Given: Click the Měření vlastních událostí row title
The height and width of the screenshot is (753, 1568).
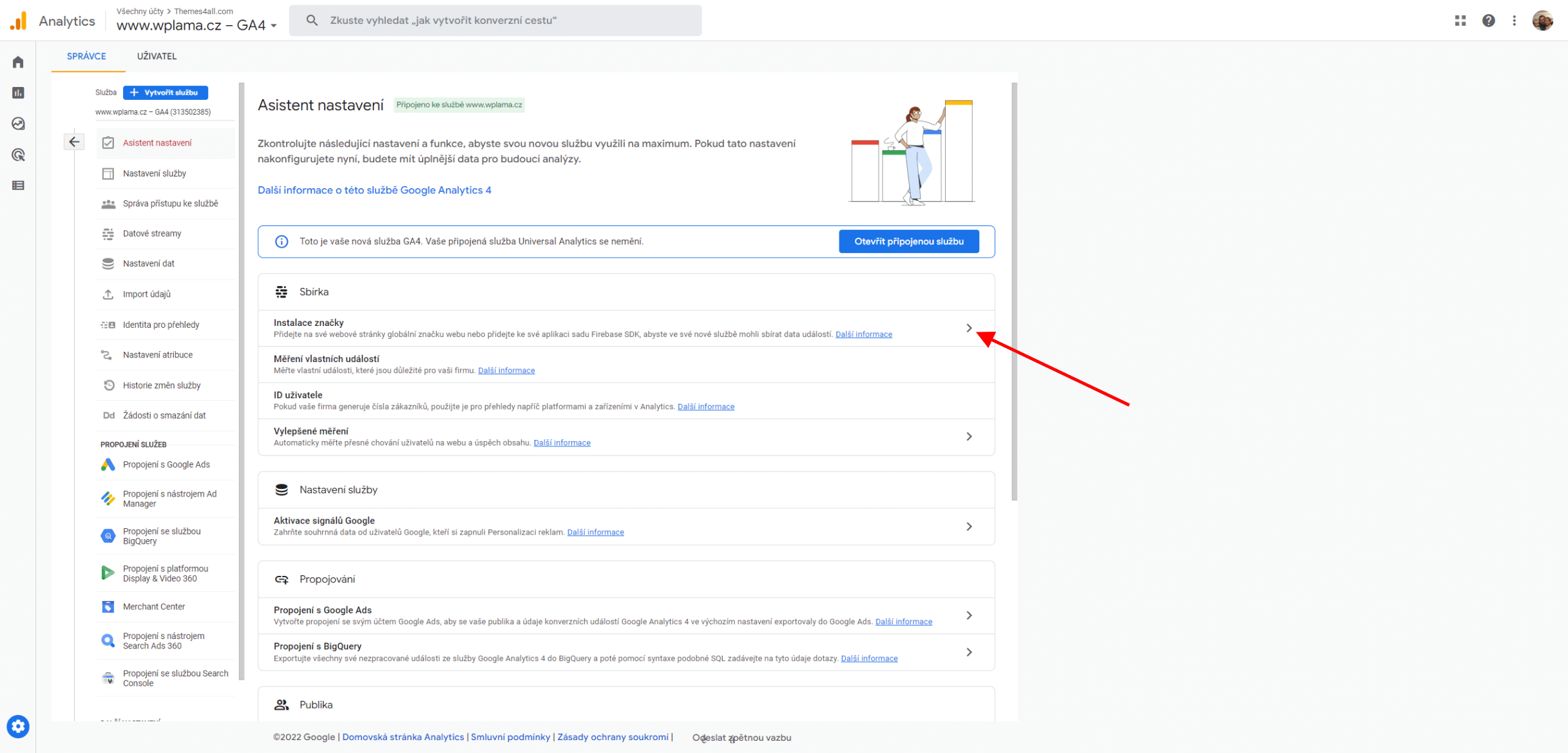Looking at the screenshot, I should click(x=327, y=359).
